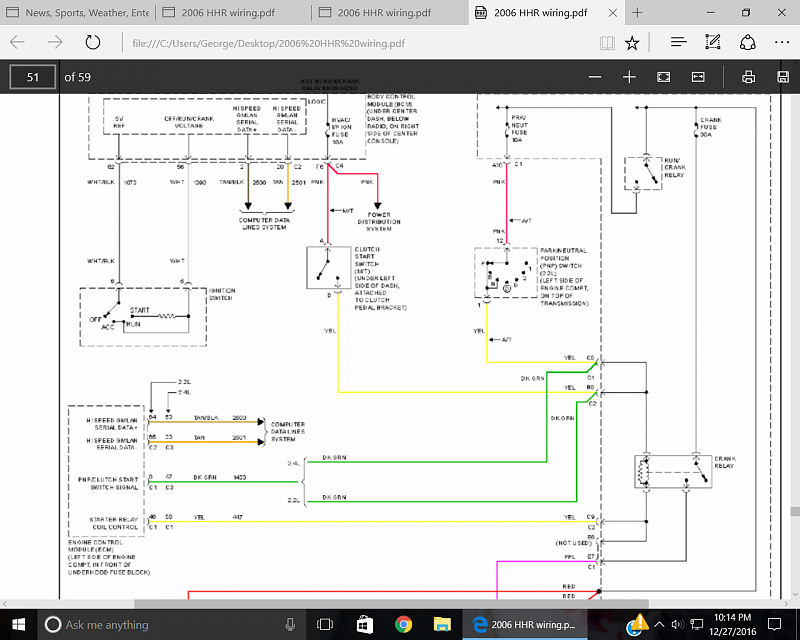
Task: Click the fit to width icon
Action: click(x=698, y=77)
